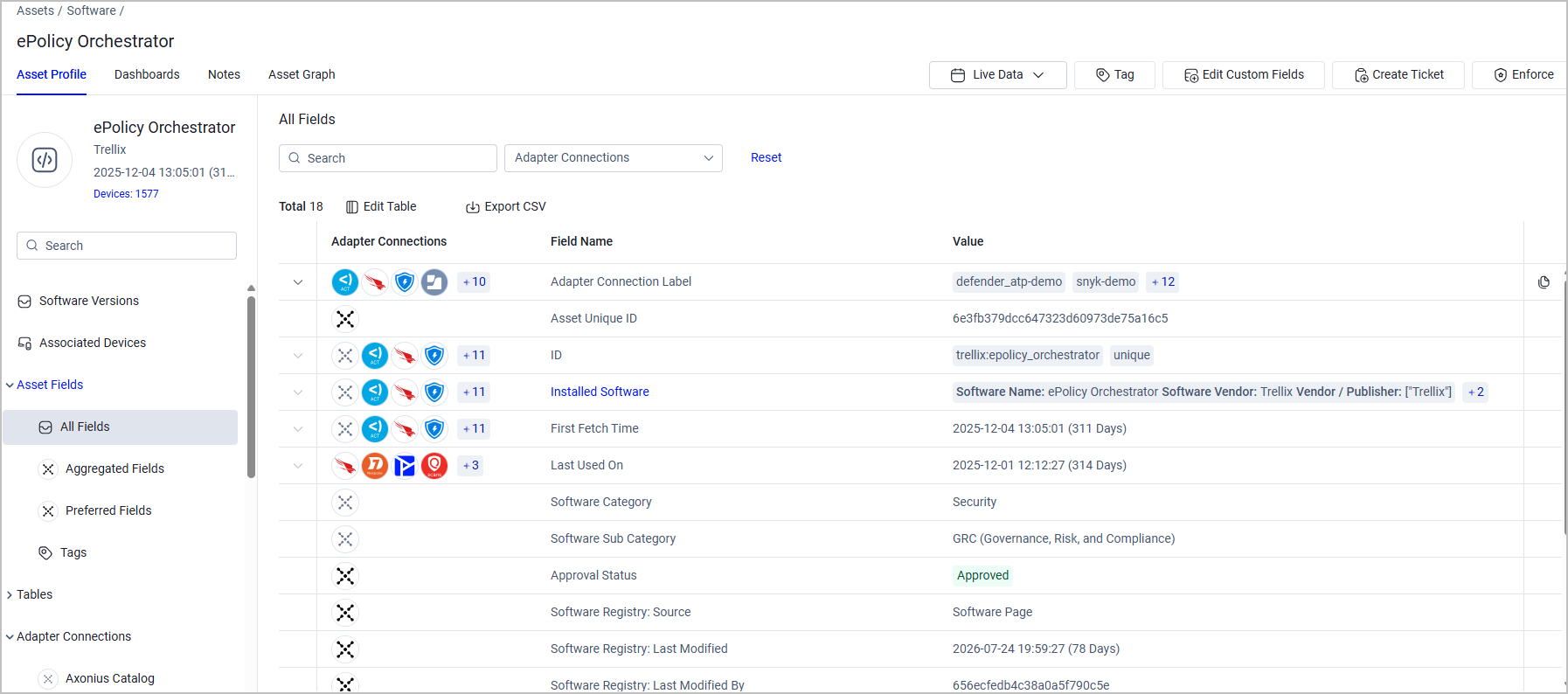Switch to the Dashboards tab
Screen dimensions: 1568x694
(x=147, y=74)
